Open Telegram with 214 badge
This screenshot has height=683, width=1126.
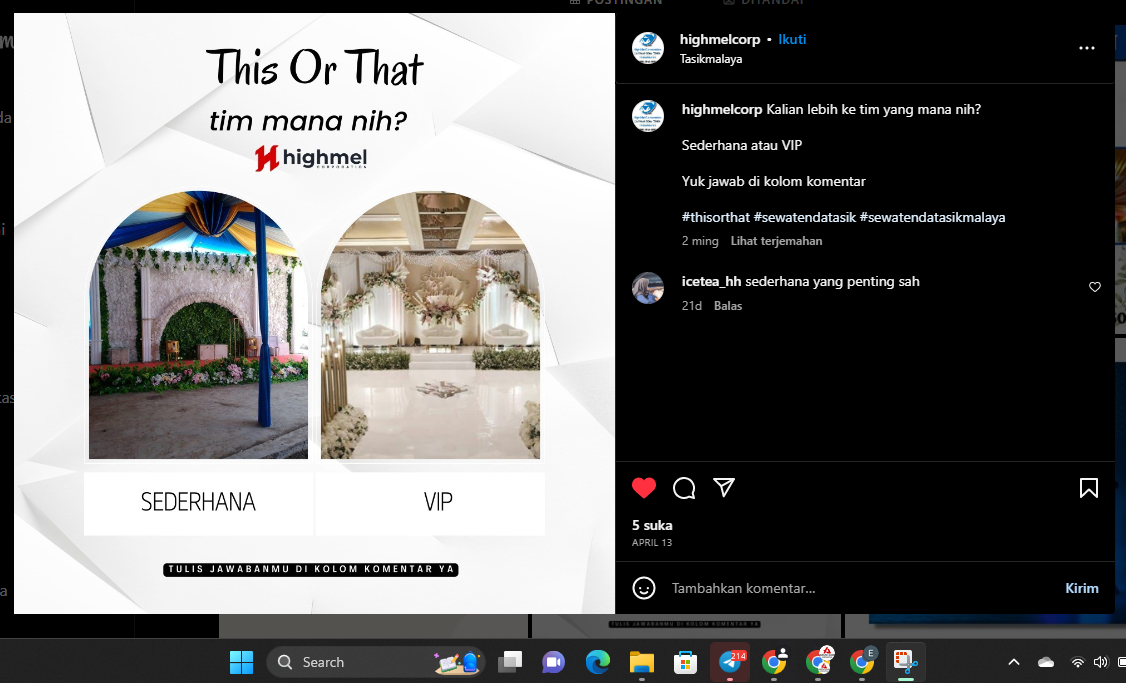click(x=730, y=661)
